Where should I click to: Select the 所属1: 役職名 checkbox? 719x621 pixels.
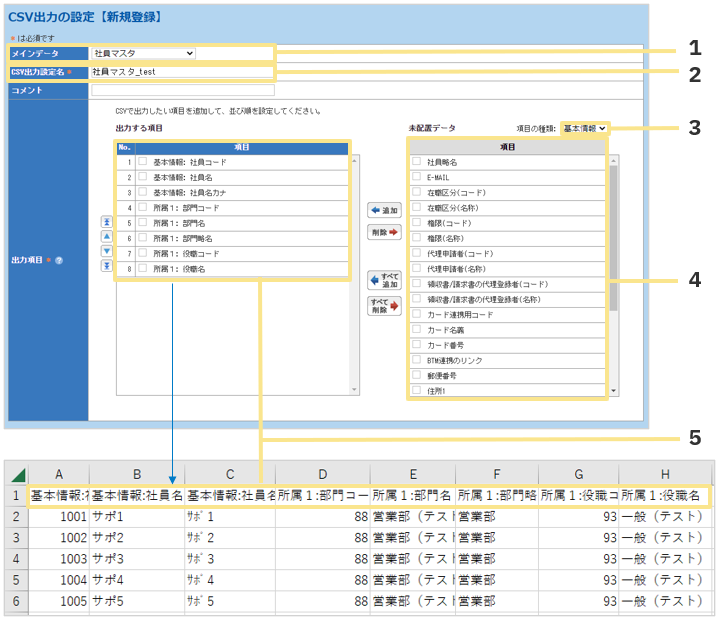click(x=143, y=269)
